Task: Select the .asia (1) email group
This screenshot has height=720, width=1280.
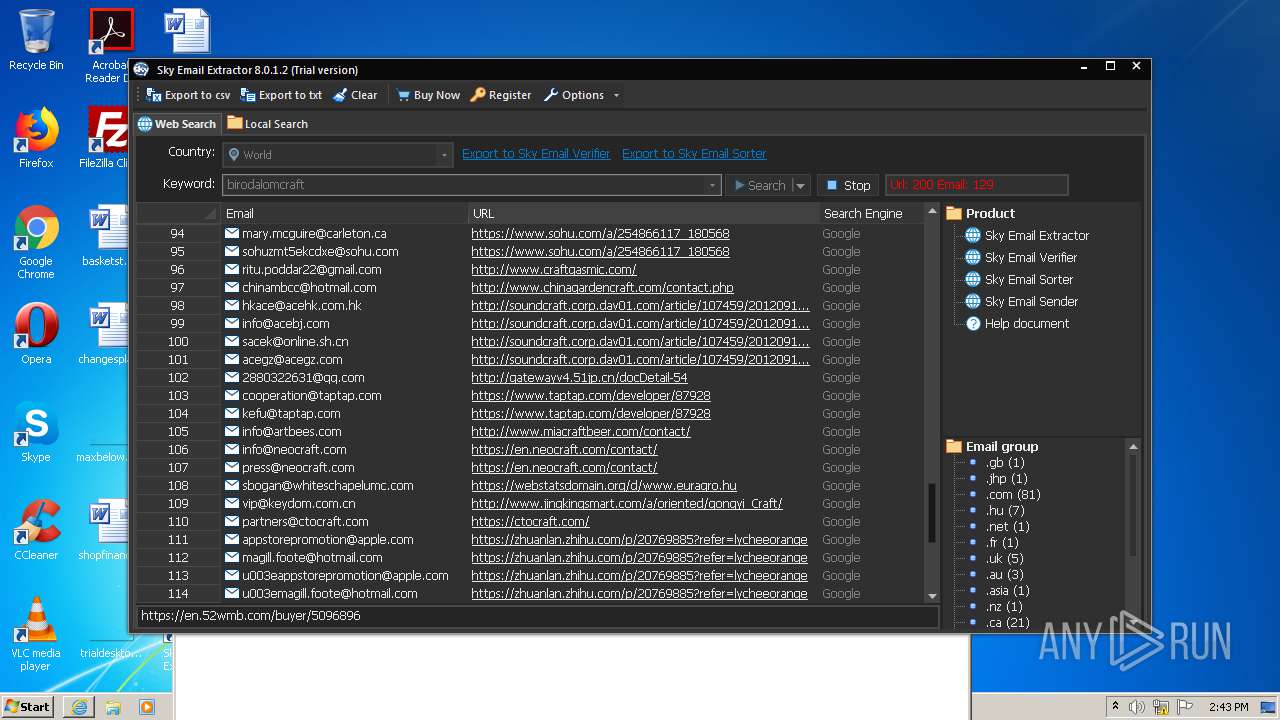Action: coord(1008,590)
